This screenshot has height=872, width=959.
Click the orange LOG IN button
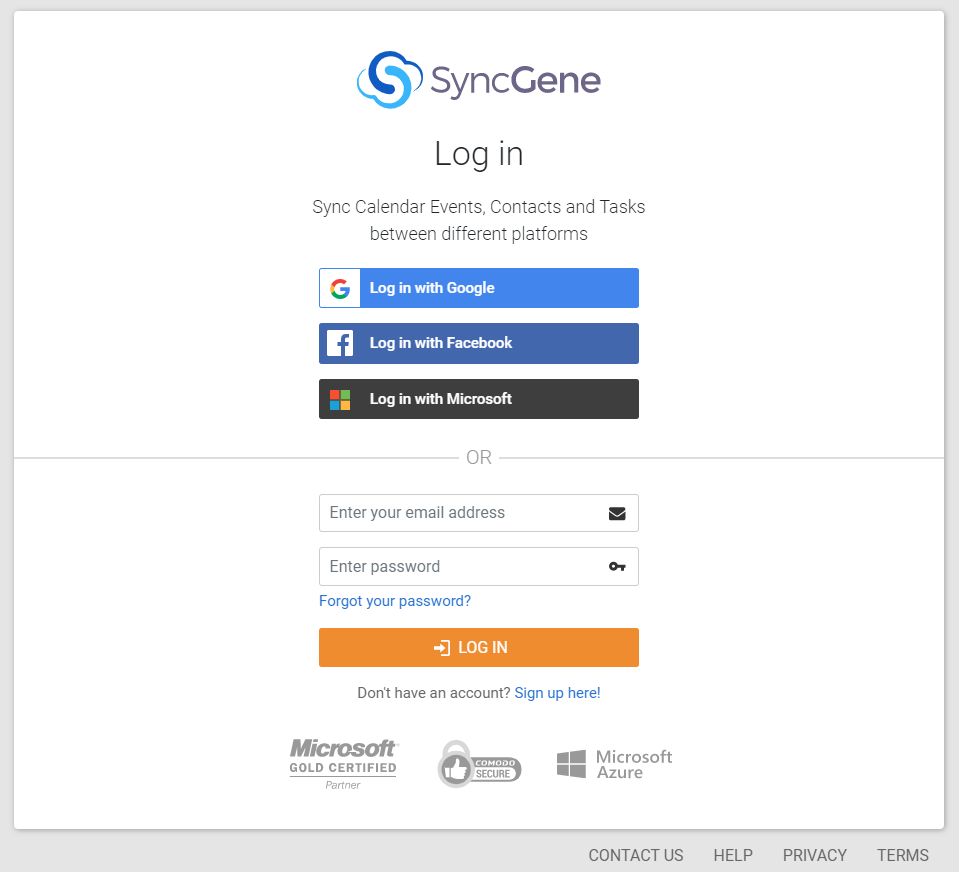(x=479, y=648)
